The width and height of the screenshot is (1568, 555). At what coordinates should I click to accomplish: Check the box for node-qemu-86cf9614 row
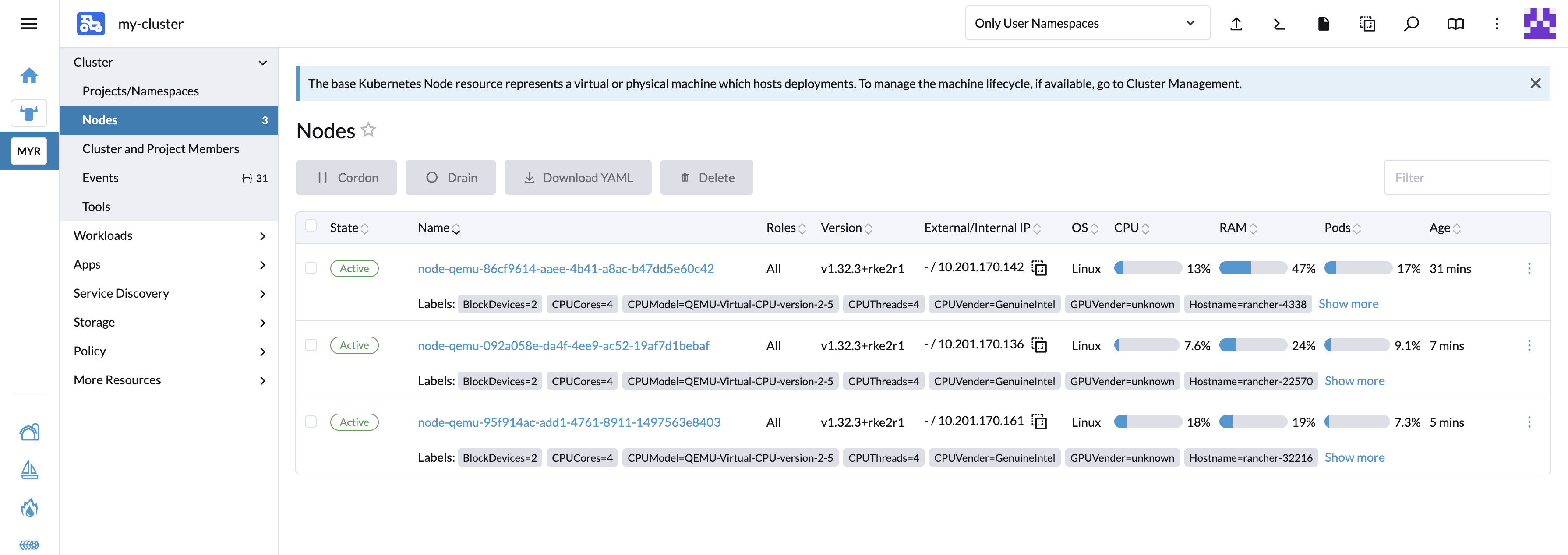coord(311,268)
